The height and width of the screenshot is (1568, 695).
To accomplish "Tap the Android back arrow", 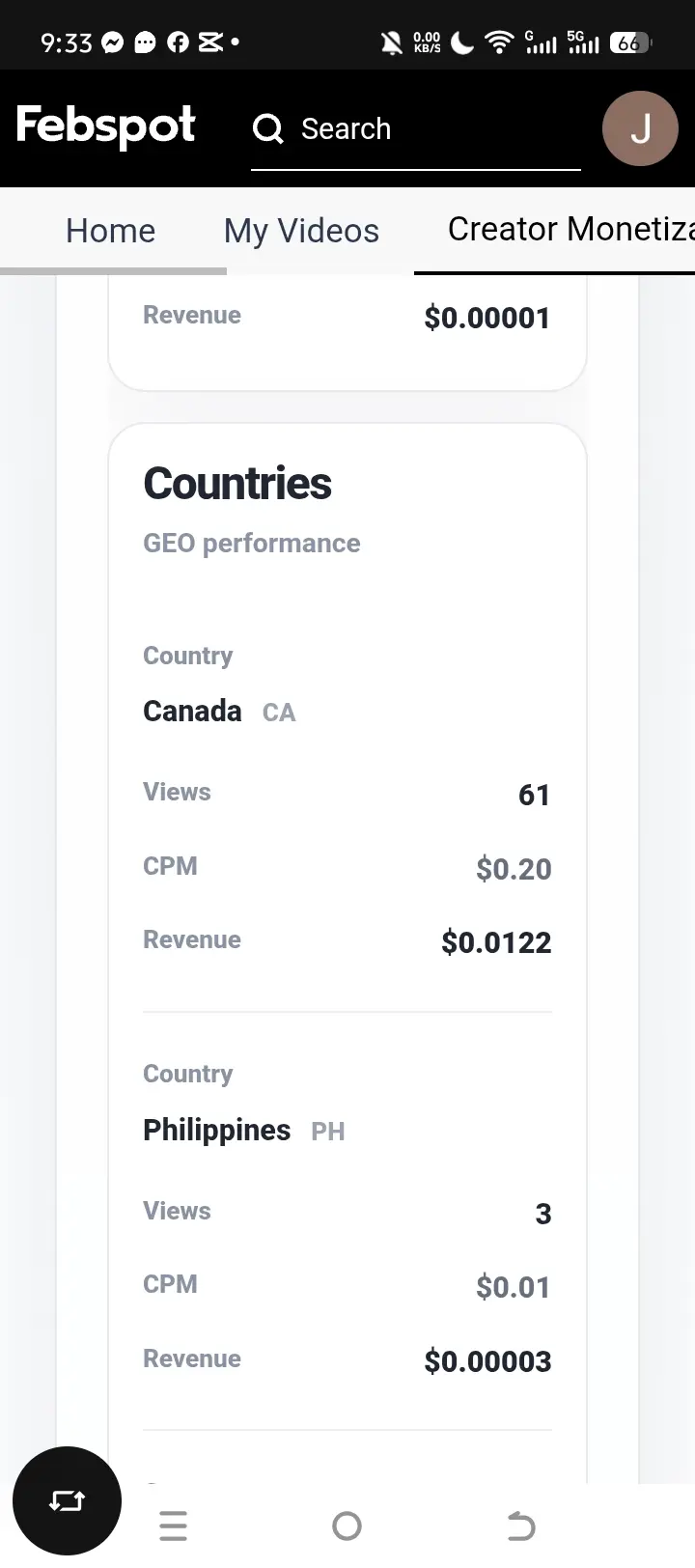I will coord(521,1526).
